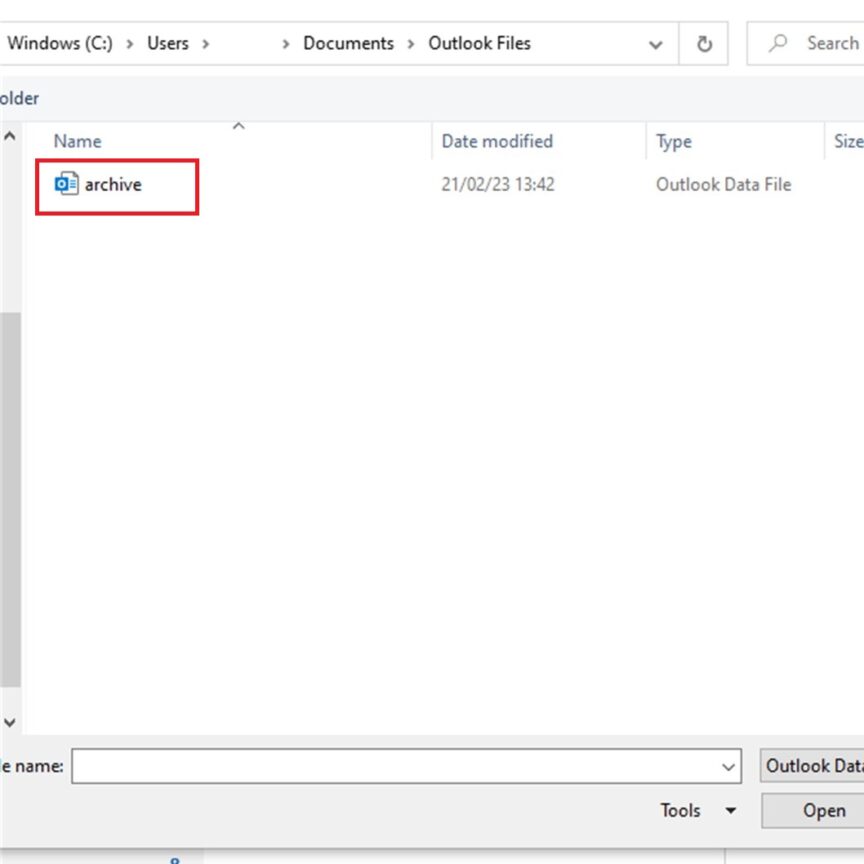Image resolution: width=864 pixels, height=864 pixels.
Task: Navigate to Documents via the breadcrumb
Action: [x=349, y=43]
